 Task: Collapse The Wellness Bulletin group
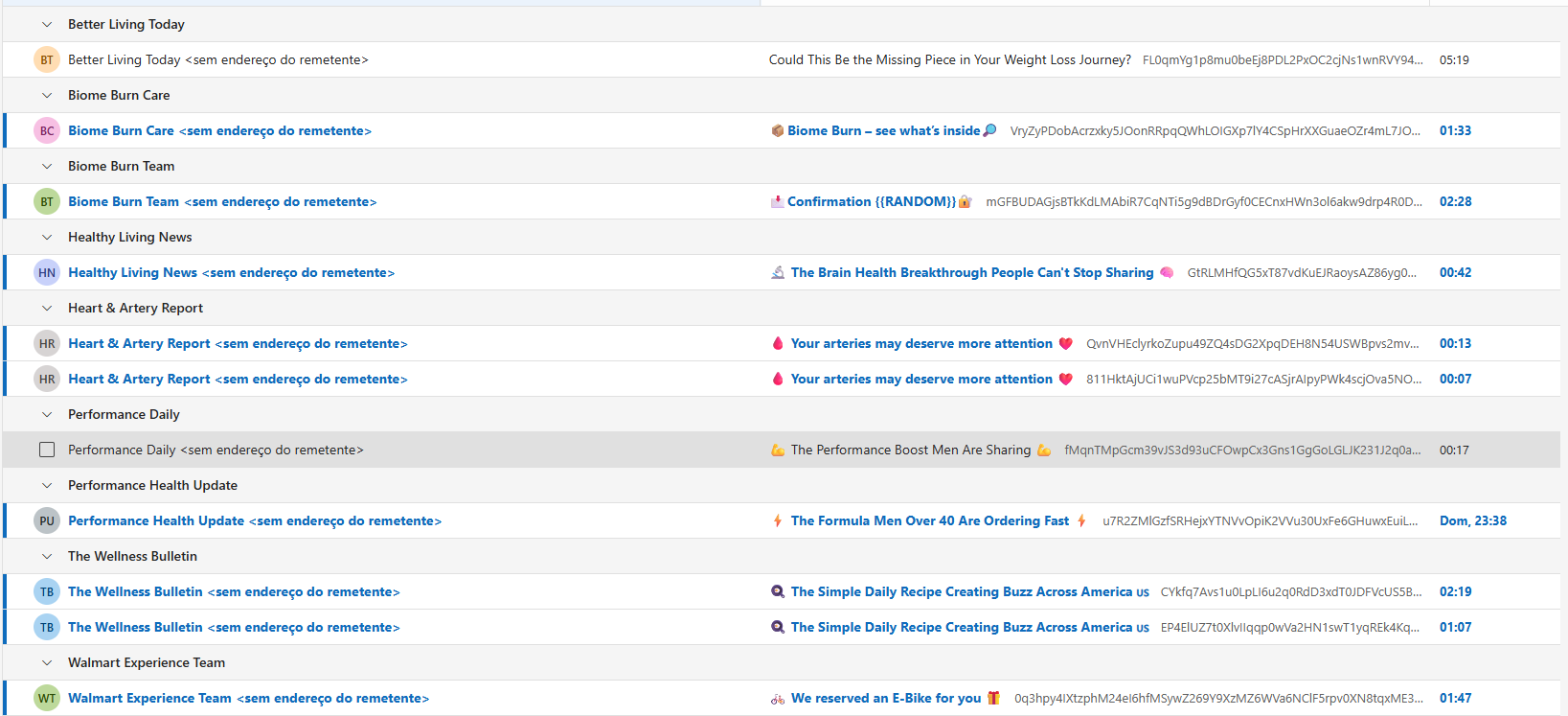click(47, 556)
